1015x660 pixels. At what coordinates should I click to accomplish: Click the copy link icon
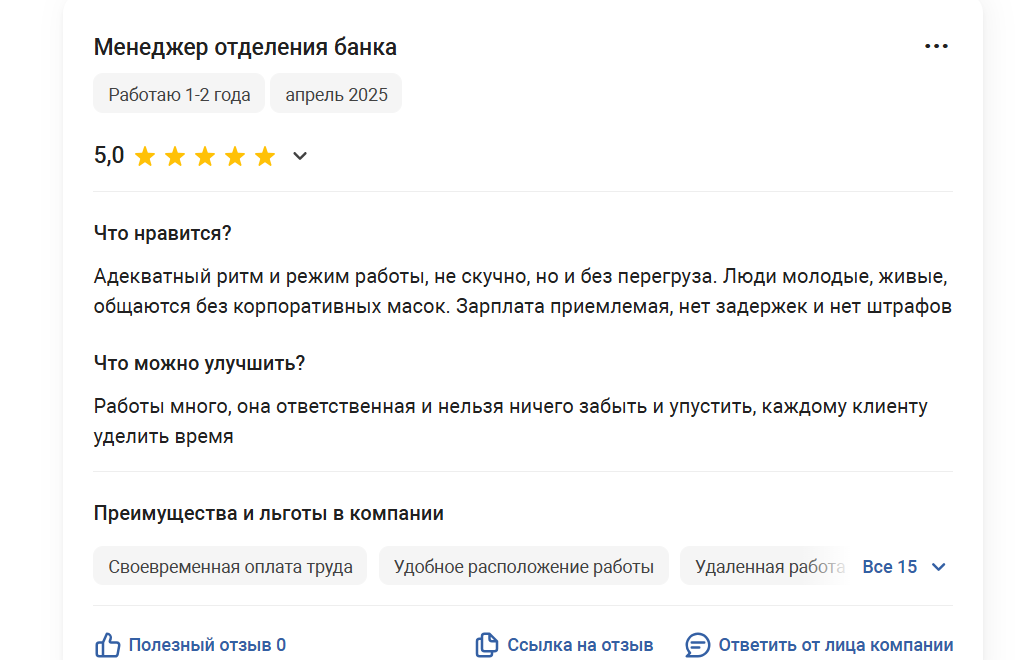click(487, 645)
